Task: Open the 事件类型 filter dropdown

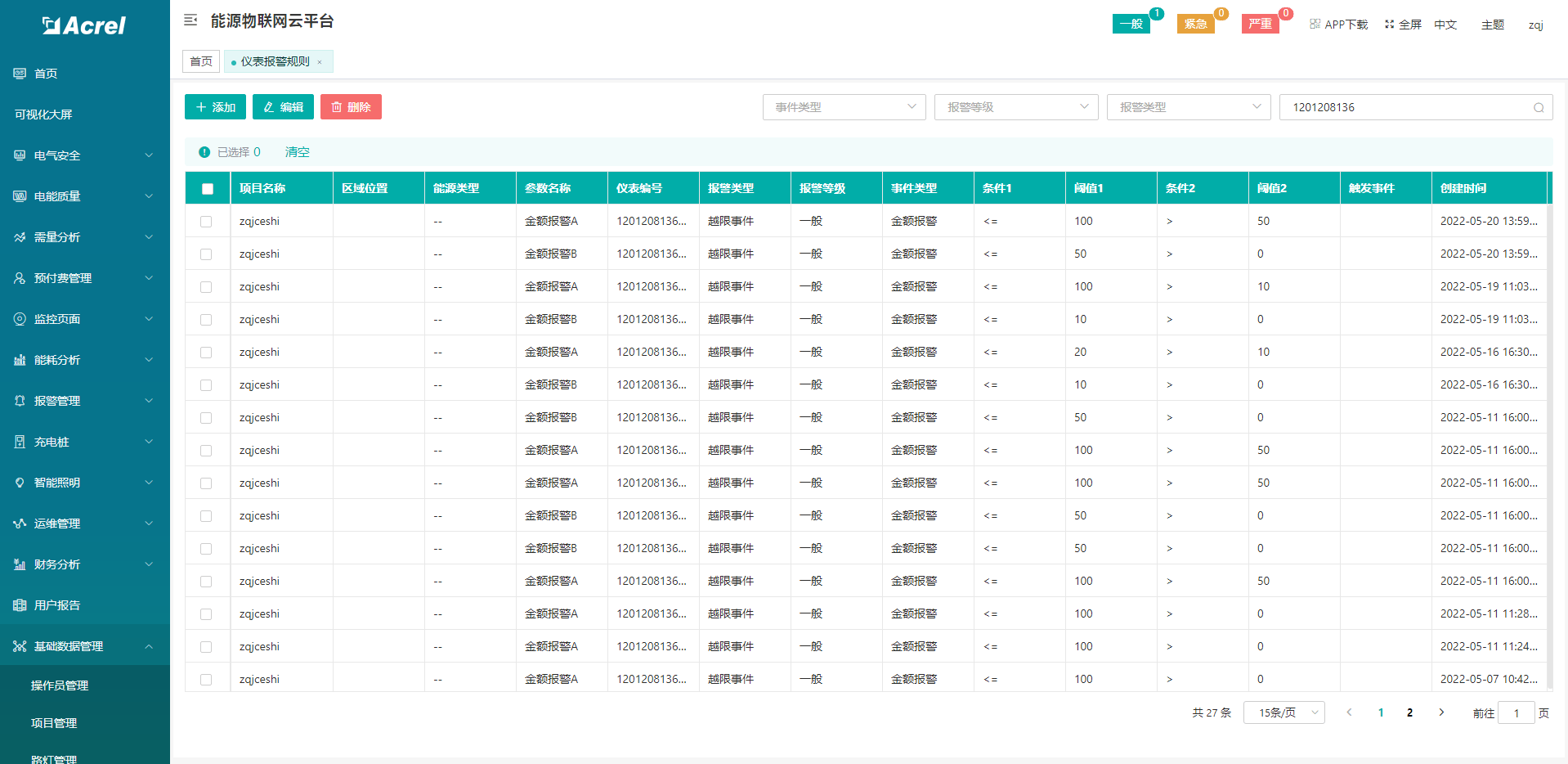Action: click(844, 107)
